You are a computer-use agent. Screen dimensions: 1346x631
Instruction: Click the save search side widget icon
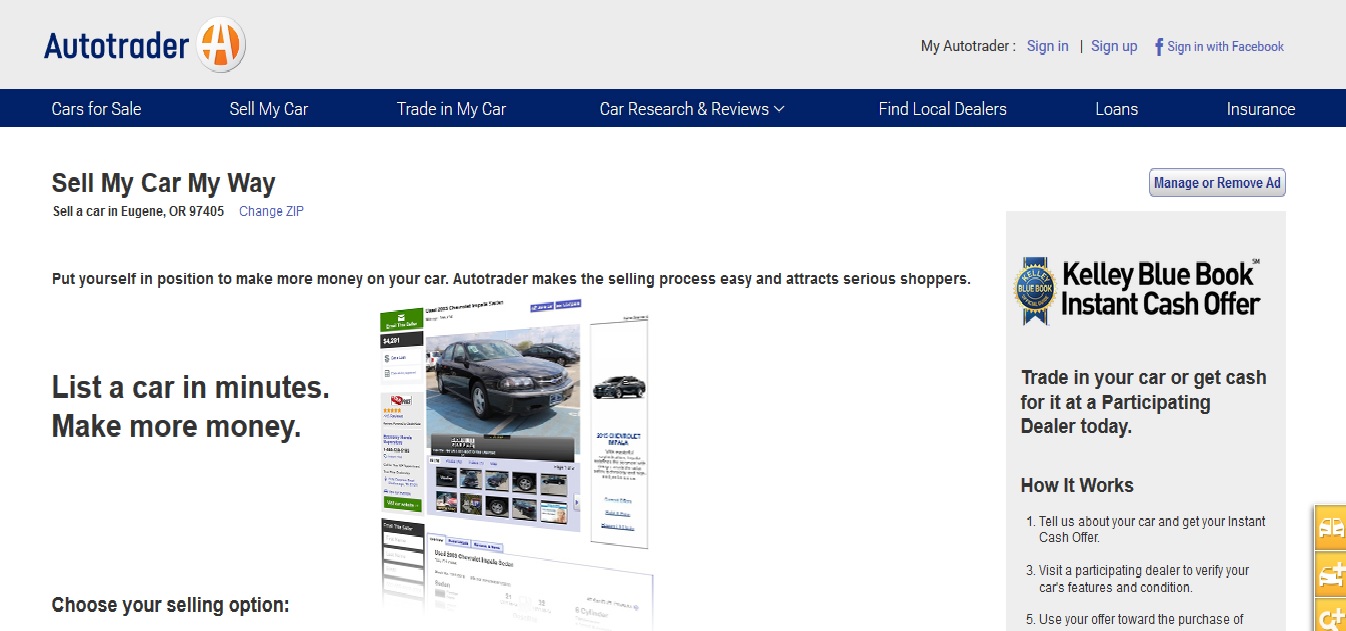[x=1331, y=616]
